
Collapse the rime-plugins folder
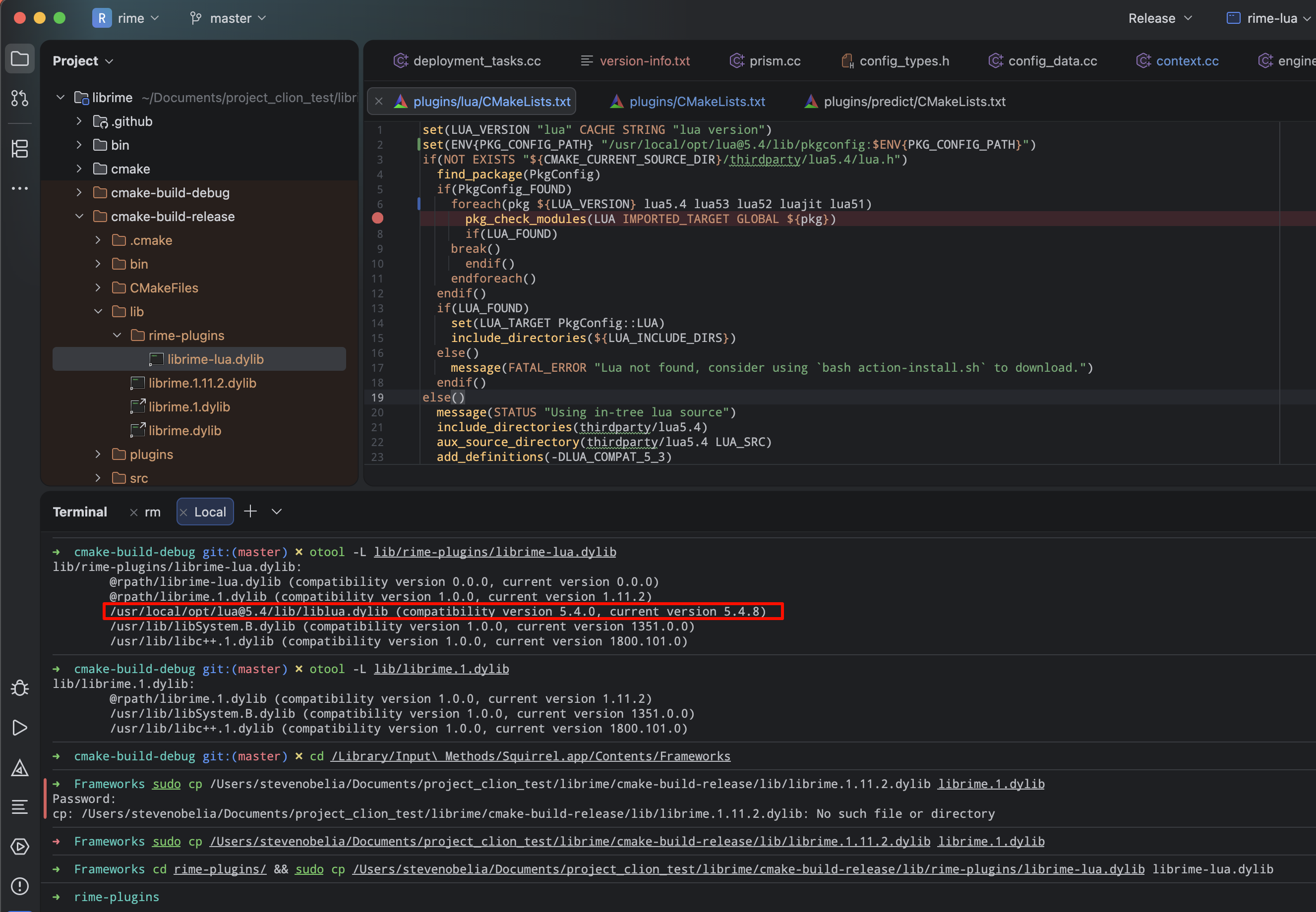(117, 336)
